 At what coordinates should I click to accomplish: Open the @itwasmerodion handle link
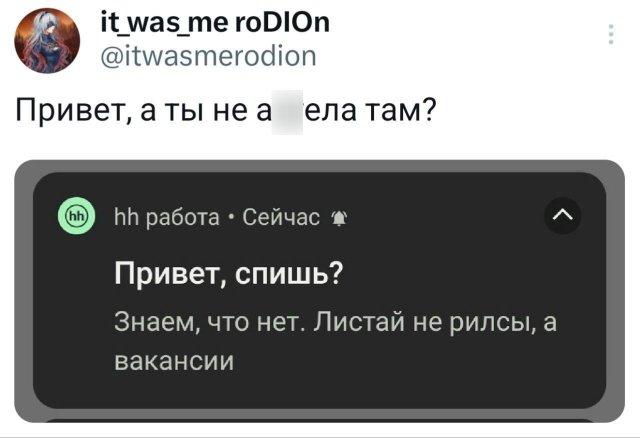coord(208,56)
